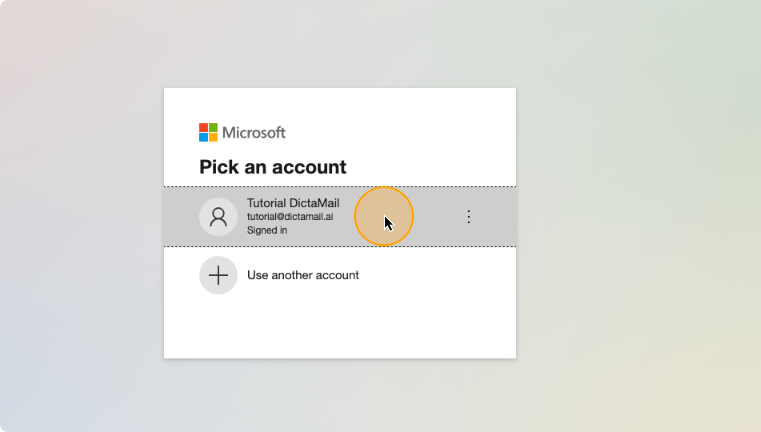Click the red square of Microsoft logo
Viewport: 761px width, 432px height.
click(x=203, y=128)
